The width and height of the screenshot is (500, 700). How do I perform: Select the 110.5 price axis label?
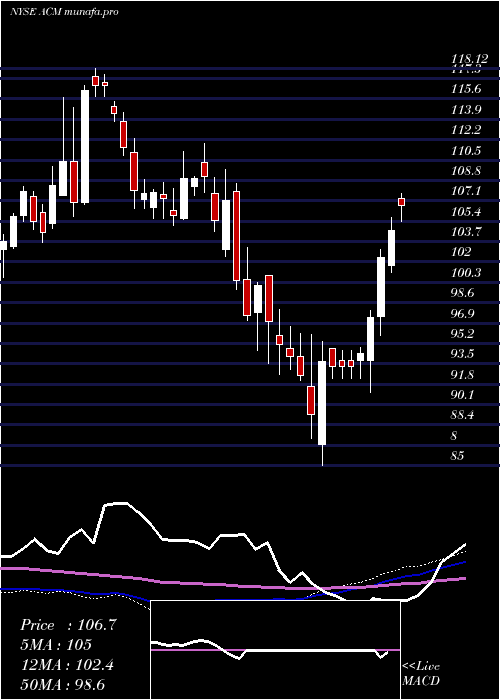coord(466,150)
